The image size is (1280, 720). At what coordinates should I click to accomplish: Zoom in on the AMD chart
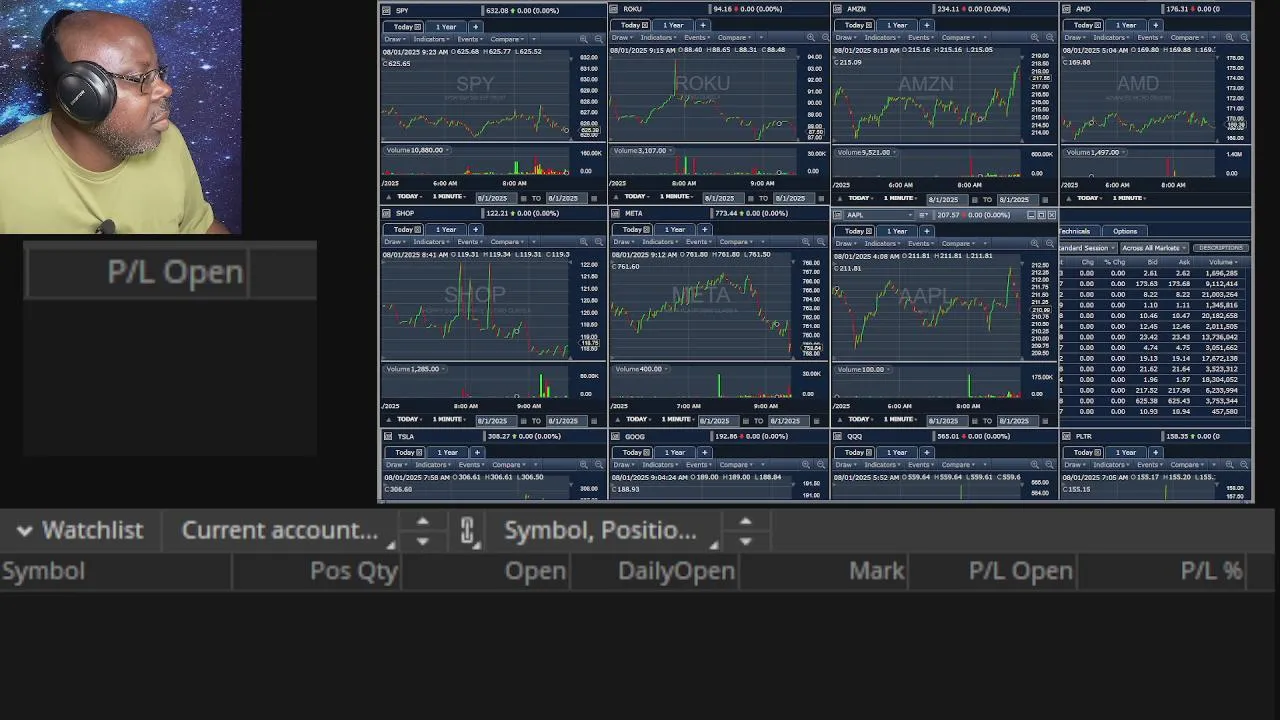pyautogui.click(x=1229, y=38)
